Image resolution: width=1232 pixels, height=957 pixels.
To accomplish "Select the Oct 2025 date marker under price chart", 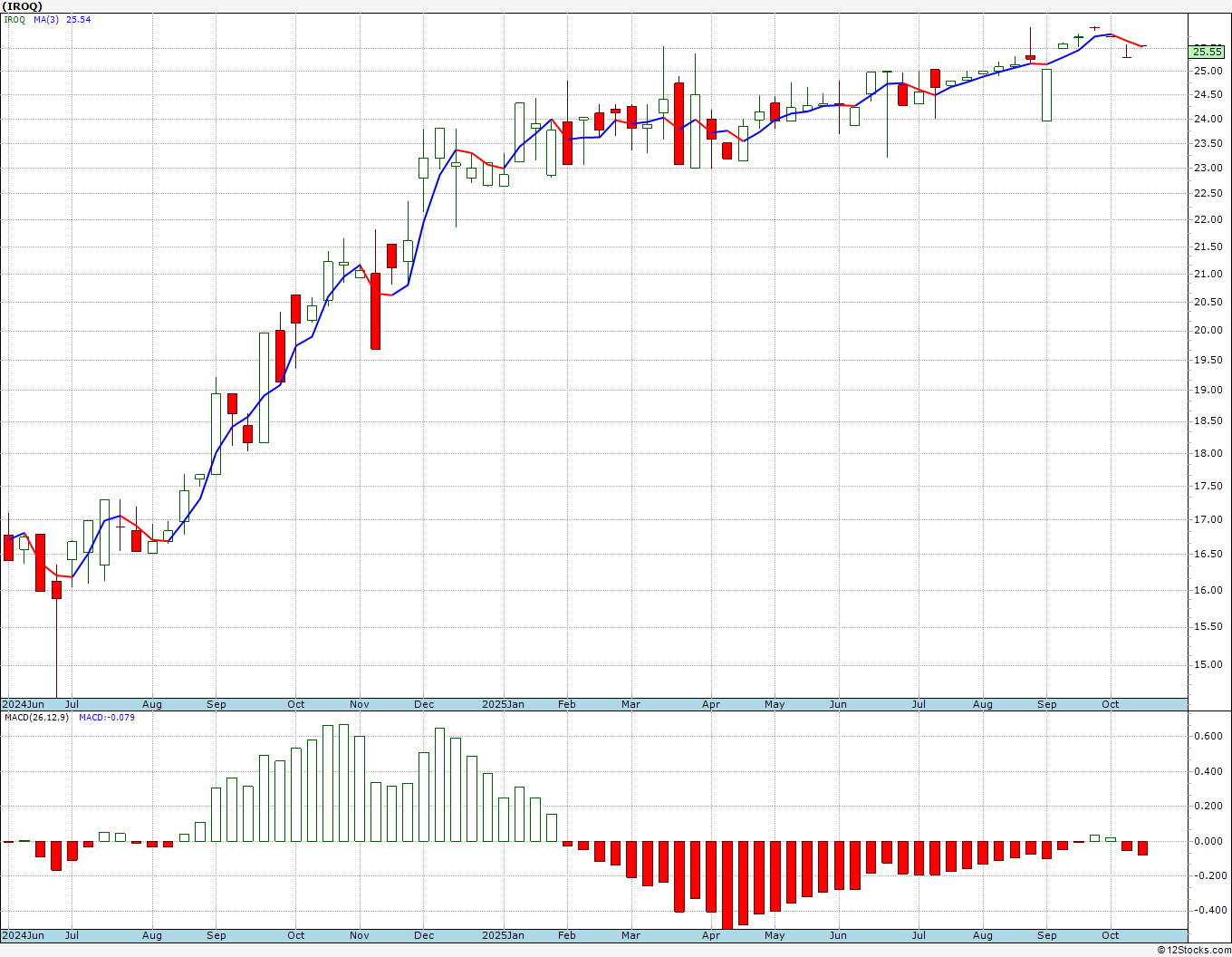I will (1111, 704).
